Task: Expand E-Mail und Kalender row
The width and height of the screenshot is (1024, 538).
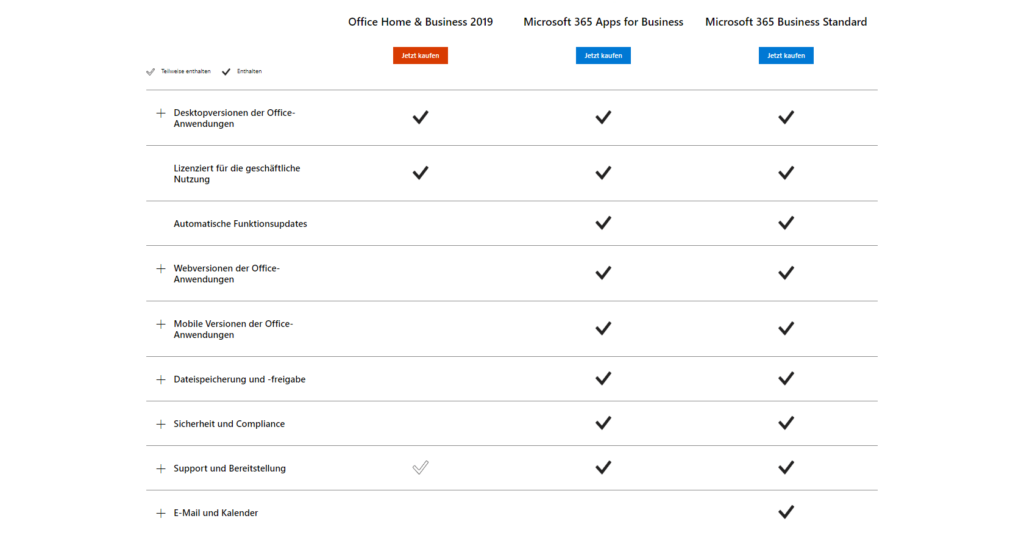Action: 161,513
